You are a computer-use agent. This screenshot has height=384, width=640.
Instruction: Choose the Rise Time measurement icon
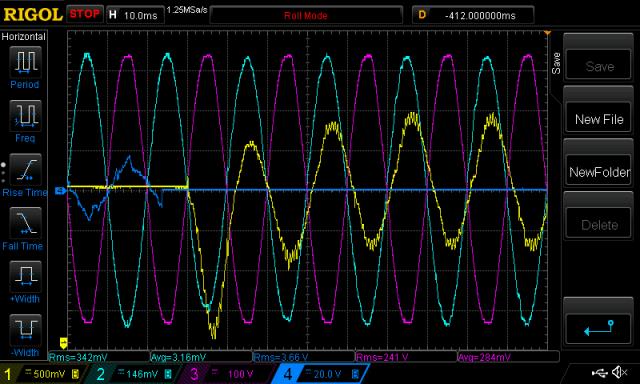click(25, 169)
